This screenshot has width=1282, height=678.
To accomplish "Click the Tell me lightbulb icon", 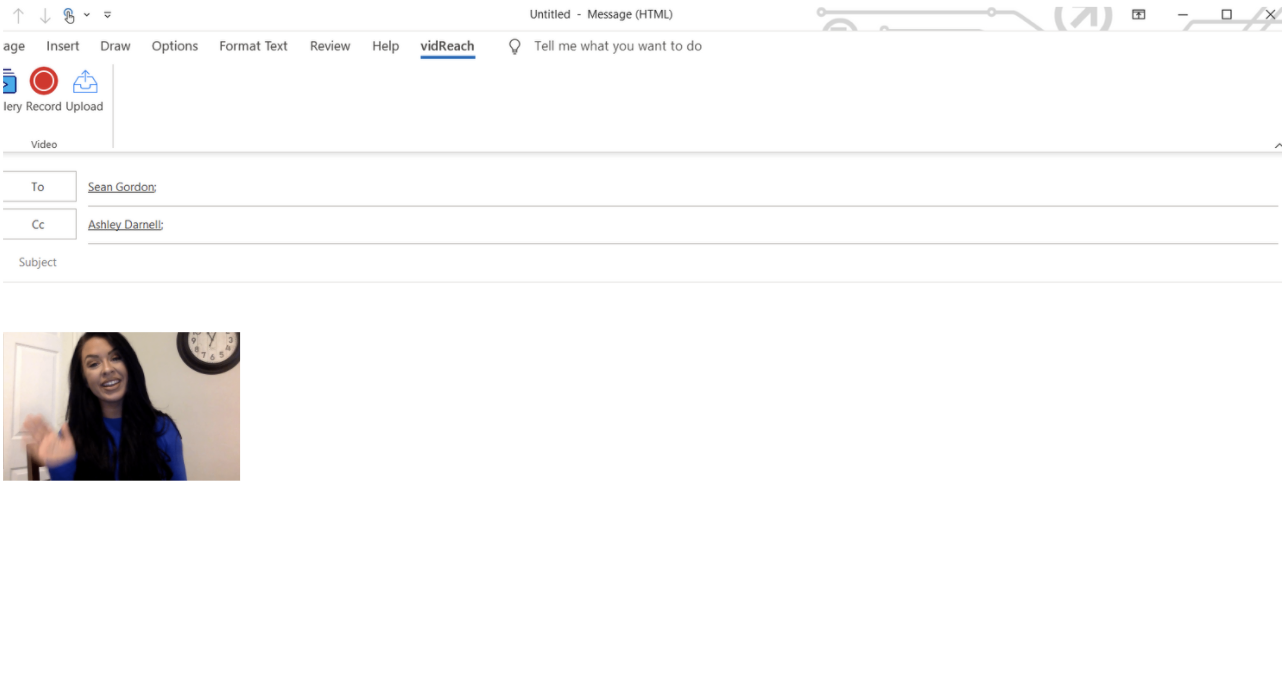I will 515,46.
